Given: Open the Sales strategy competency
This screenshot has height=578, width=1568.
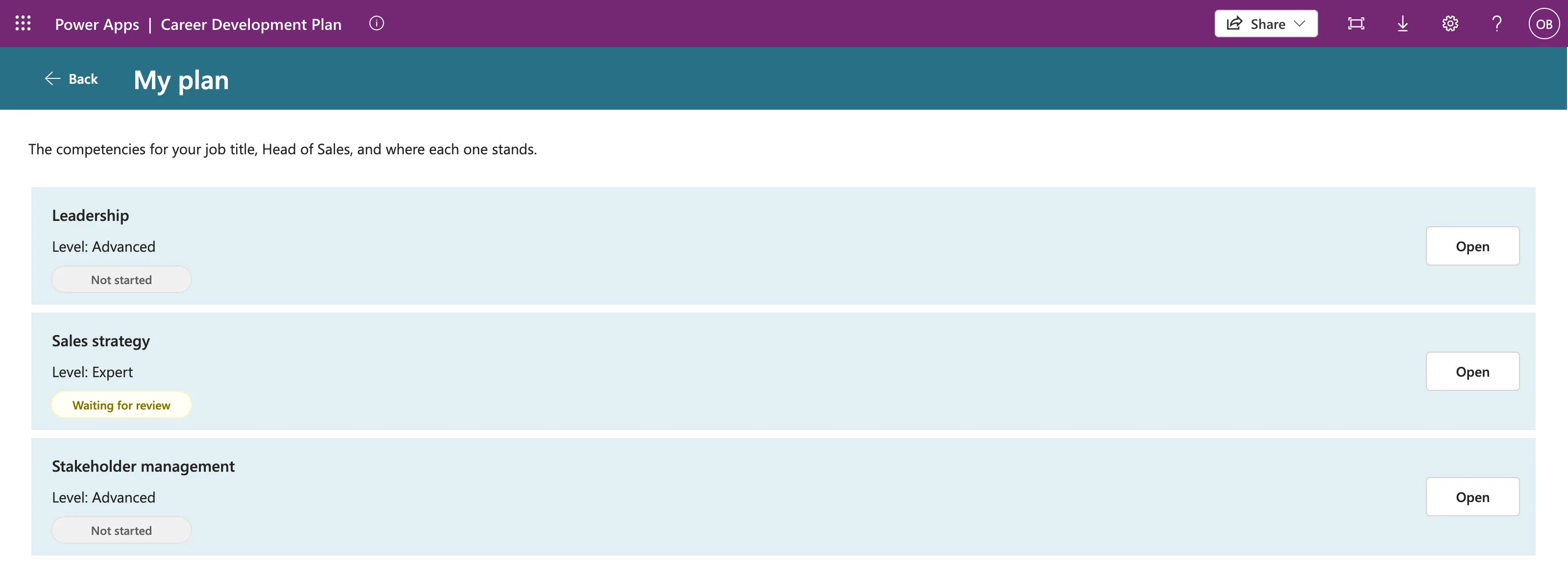Looking at the screenshot, I should click(x=1472, y=372).
